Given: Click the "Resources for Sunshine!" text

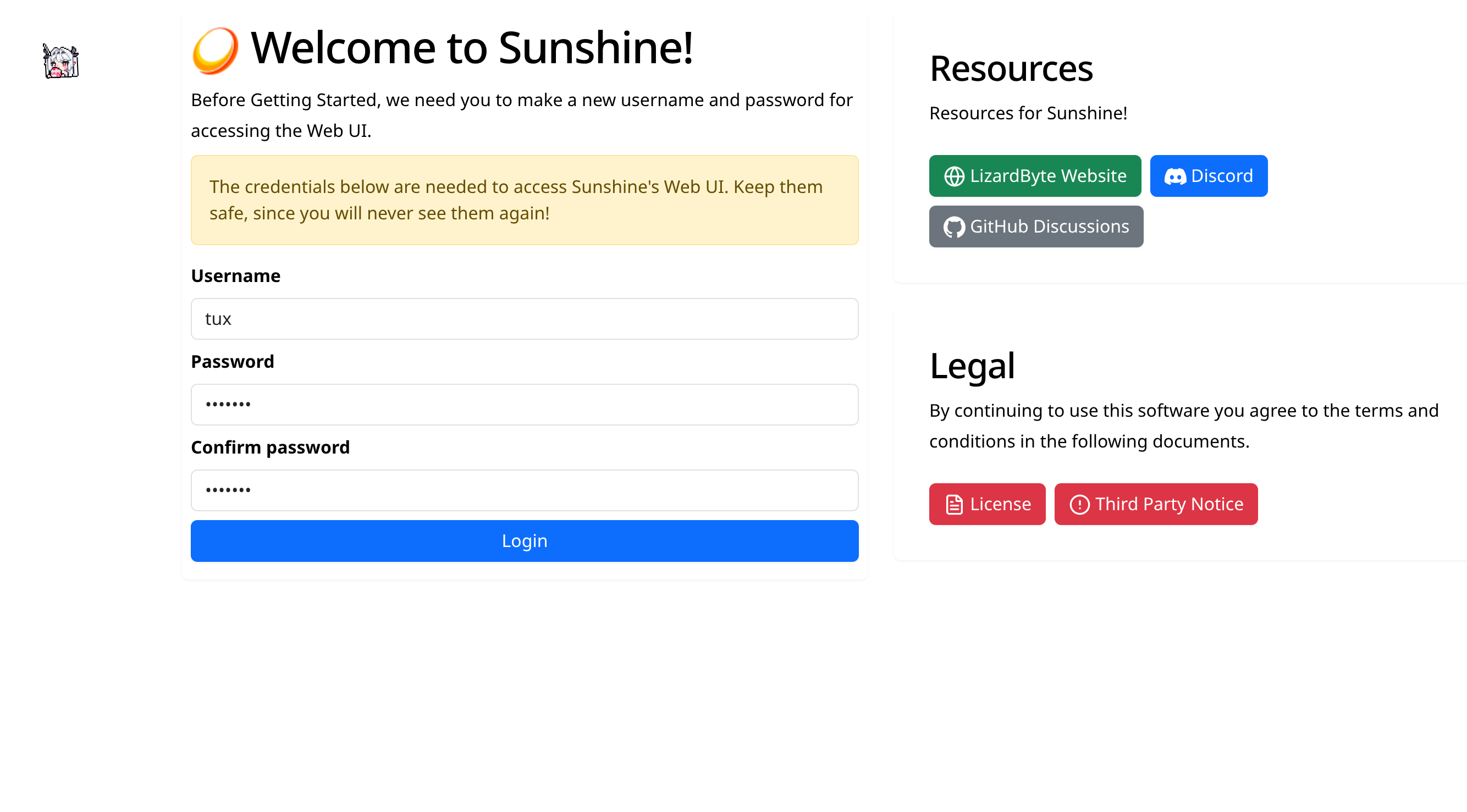Looking at the screenshot, I should pyautogui.click(x=1028, y=113).
